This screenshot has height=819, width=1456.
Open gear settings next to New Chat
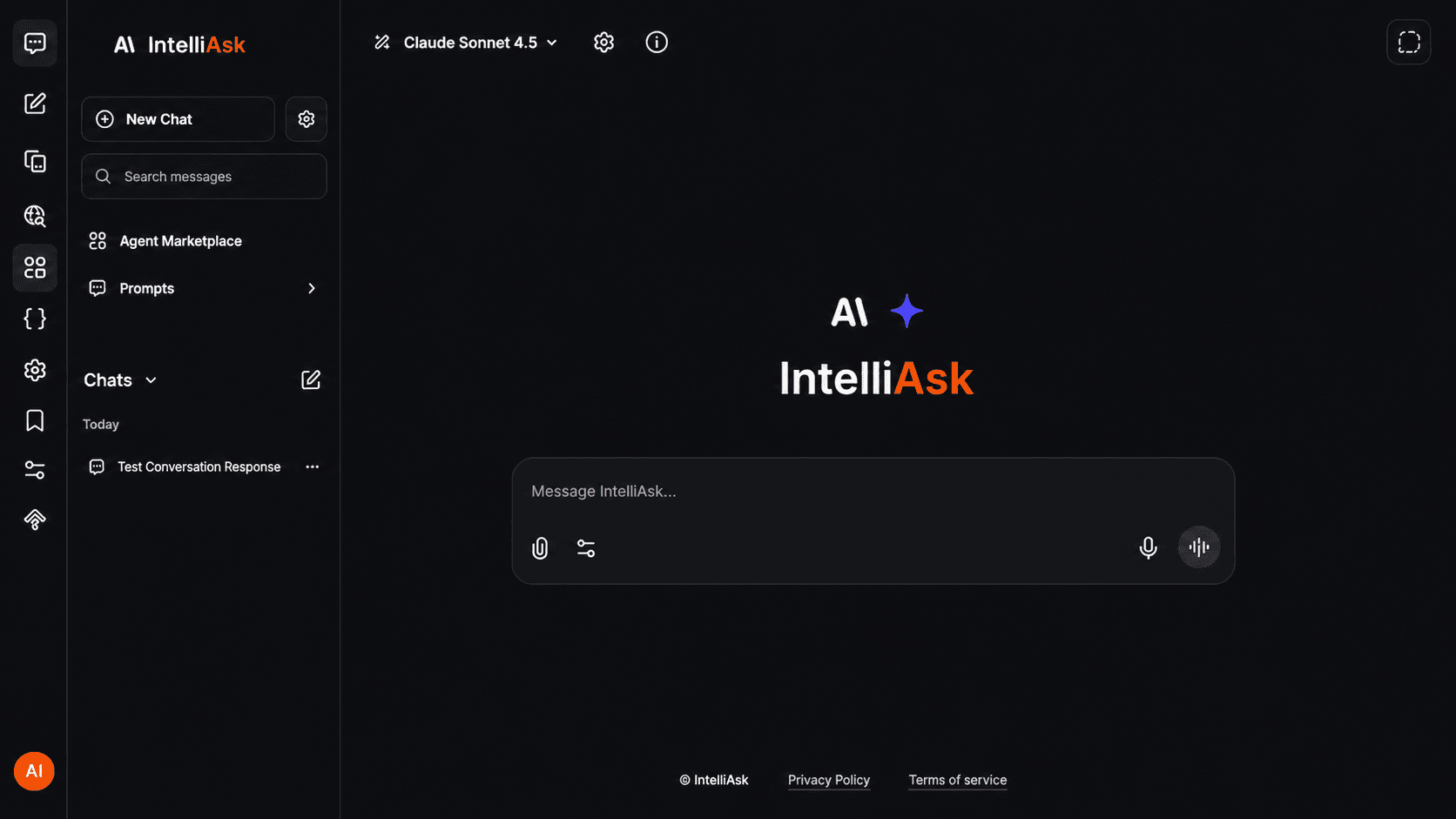tap(307, 119)
